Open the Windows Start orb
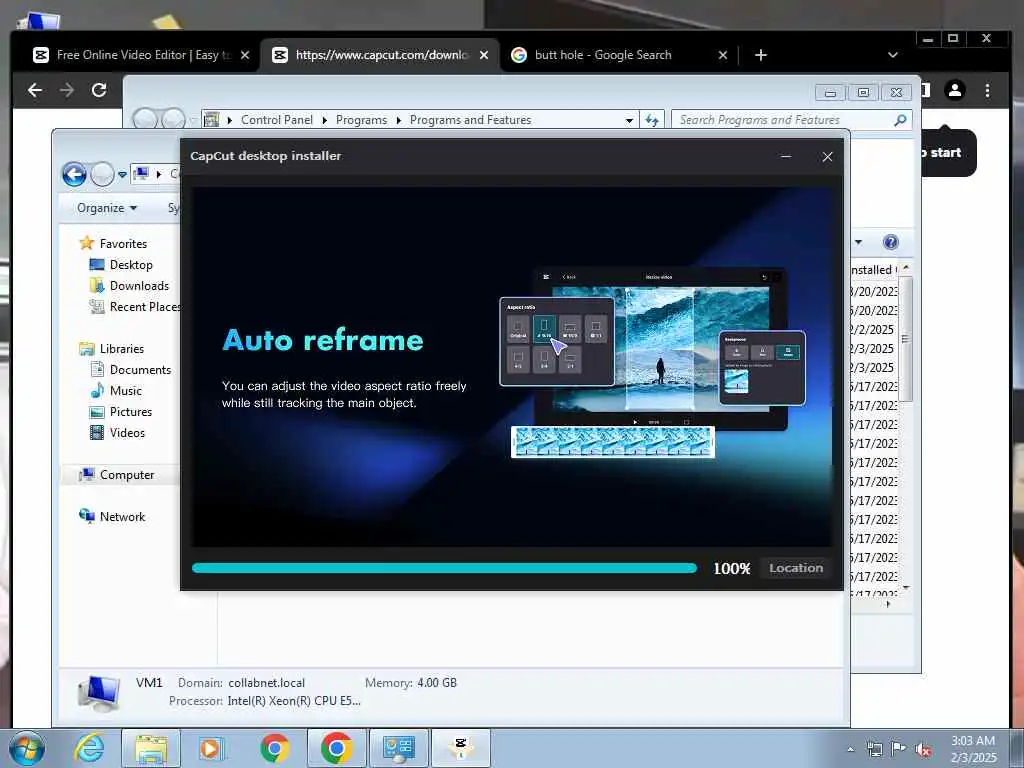 [x=27, y=748]
